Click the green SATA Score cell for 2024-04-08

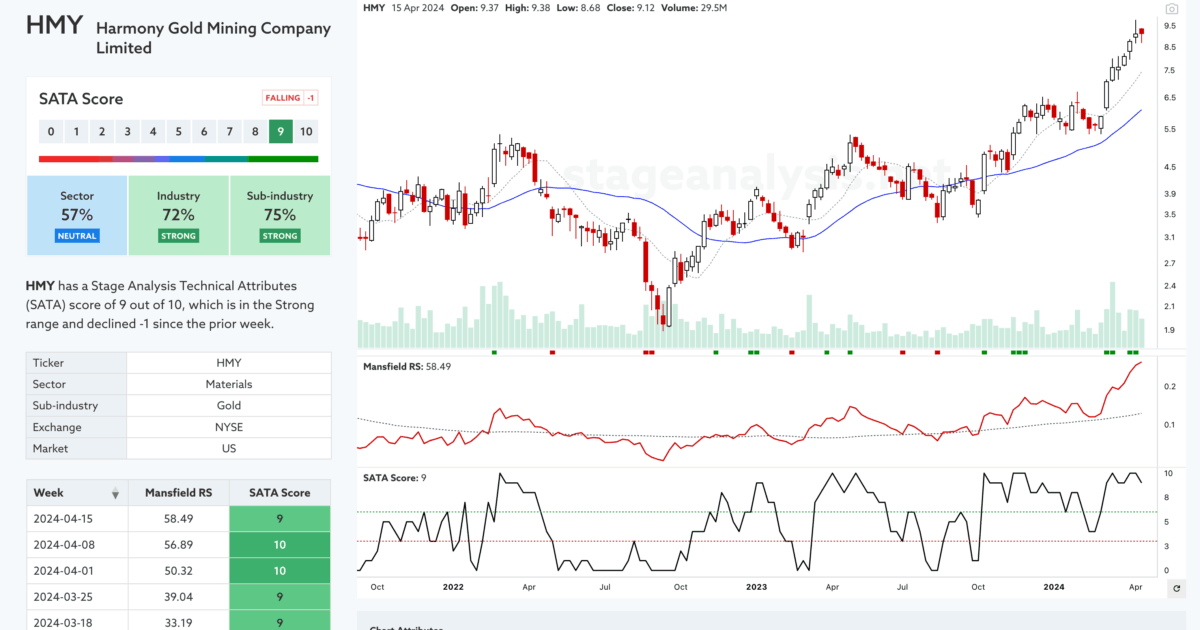(280, 544)
